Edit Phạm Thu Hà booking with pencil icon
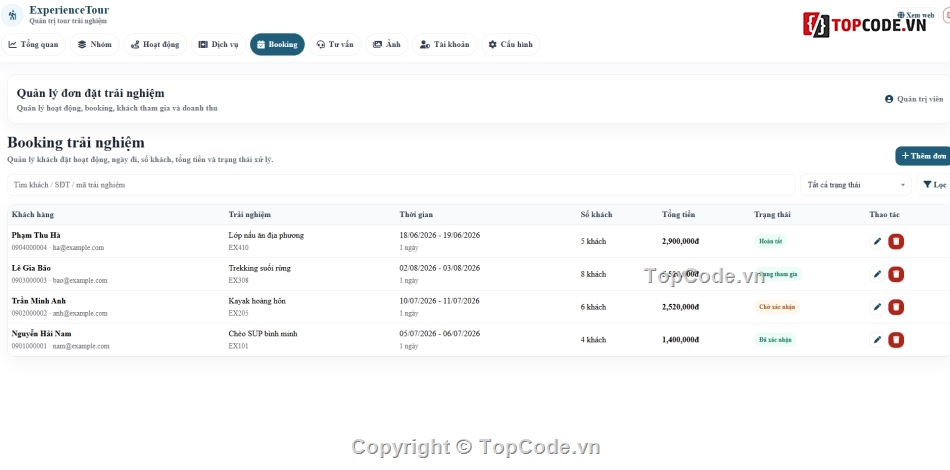The width and height of the screenshot is (950, 470). 877,242
